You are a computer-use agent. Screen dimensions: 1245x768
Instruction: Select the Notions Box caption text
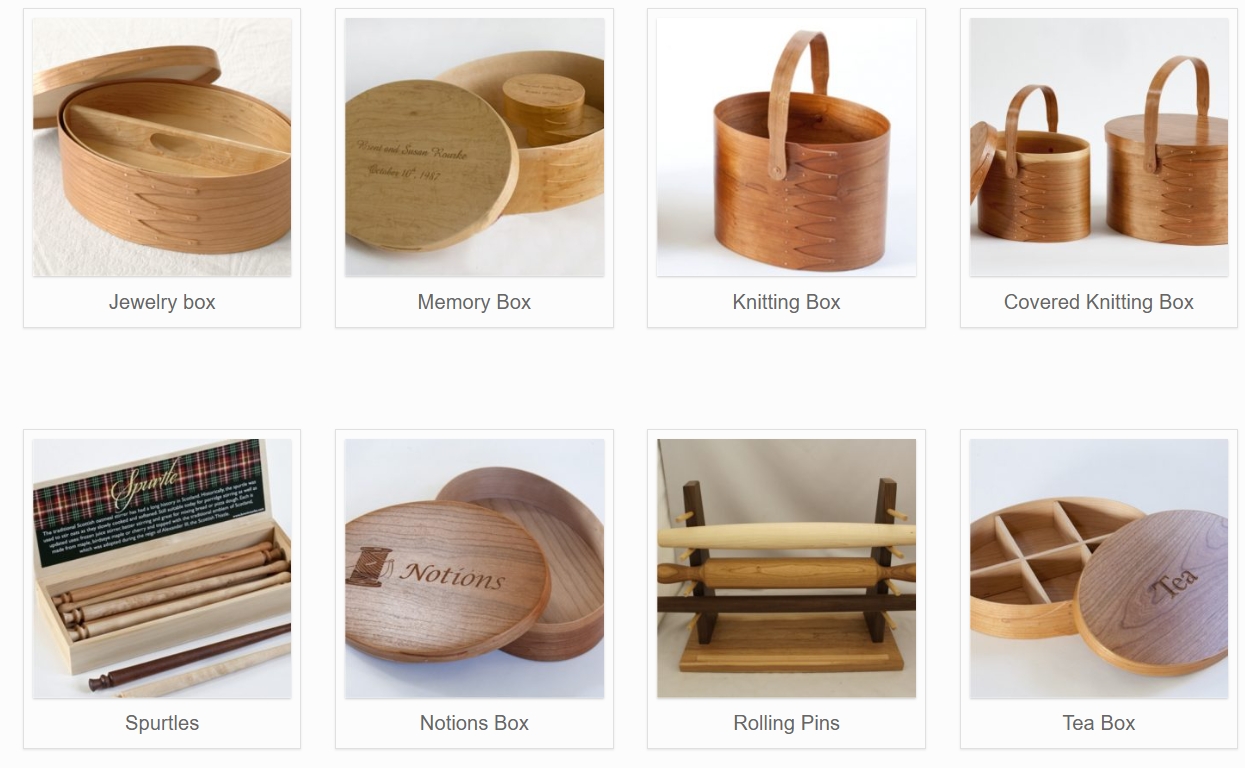(474, 723)
